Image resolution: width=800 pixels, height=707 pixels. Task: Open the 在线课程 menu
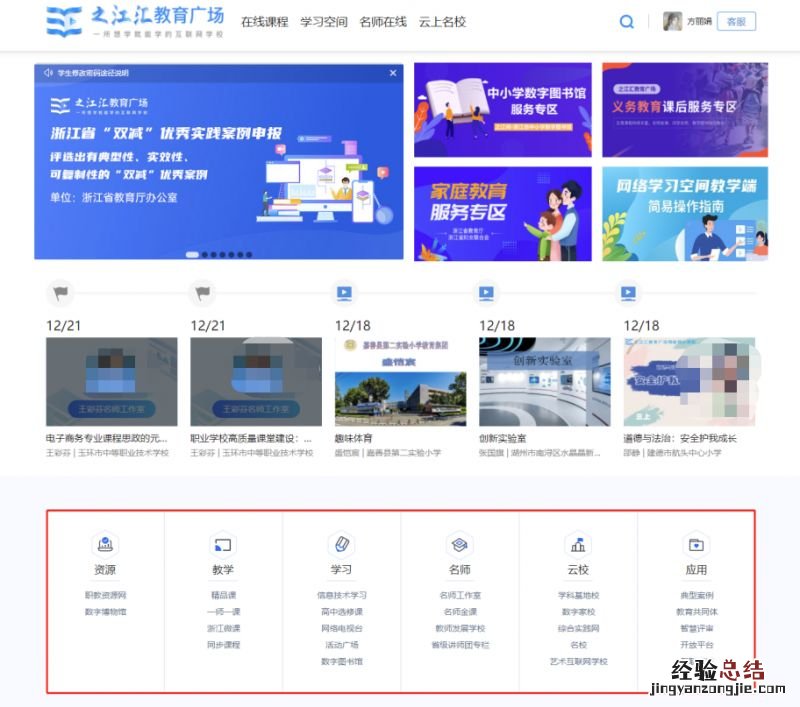pos(264,22)
